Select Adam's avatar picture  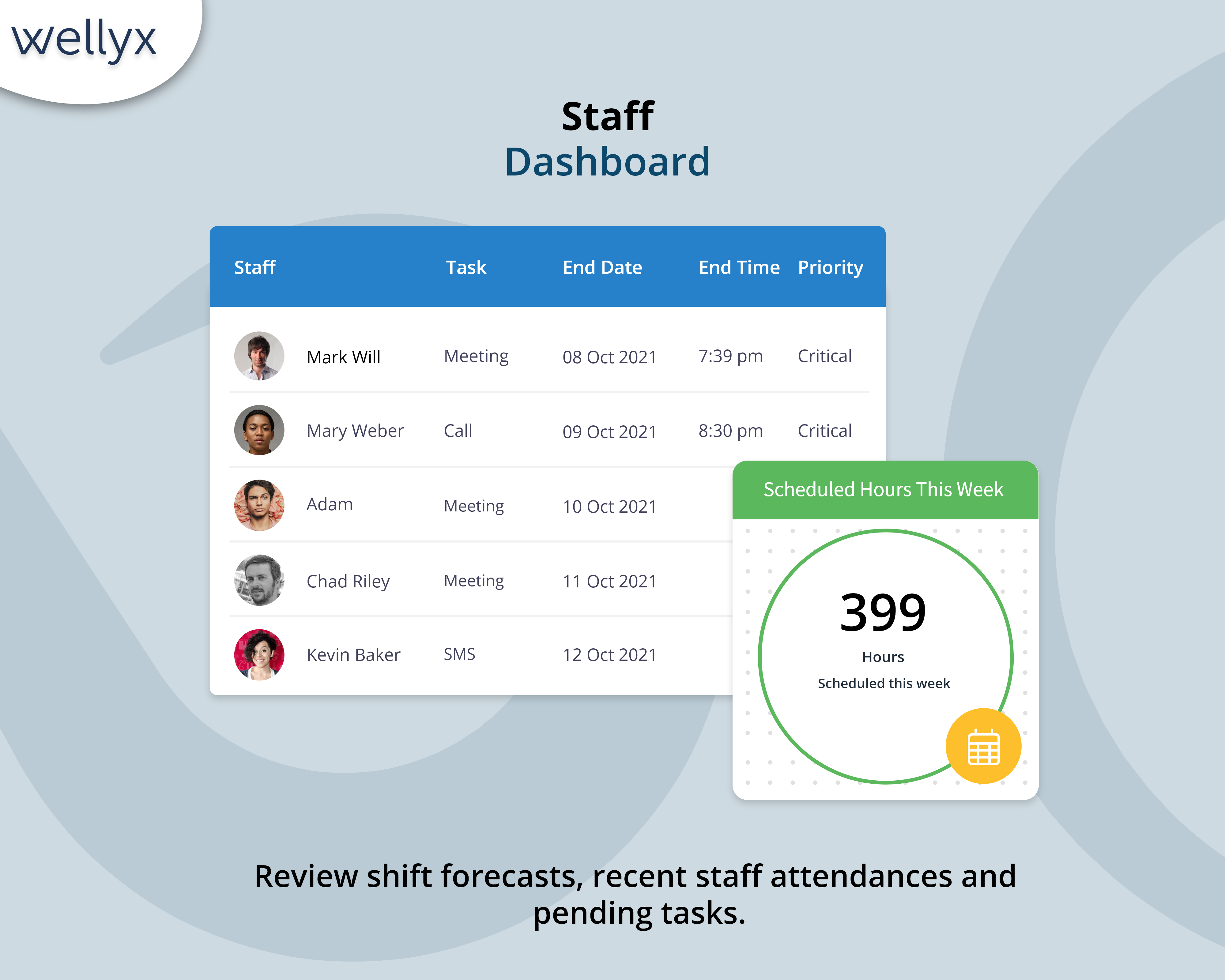tap(259, 505)
